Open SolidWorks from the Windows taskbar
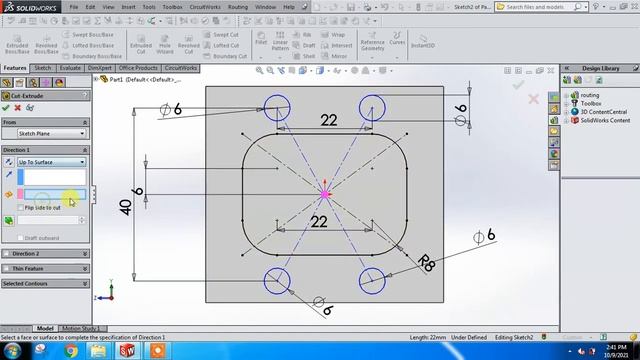The width and height of the screenshot is (640, 360). pos(127,351)
